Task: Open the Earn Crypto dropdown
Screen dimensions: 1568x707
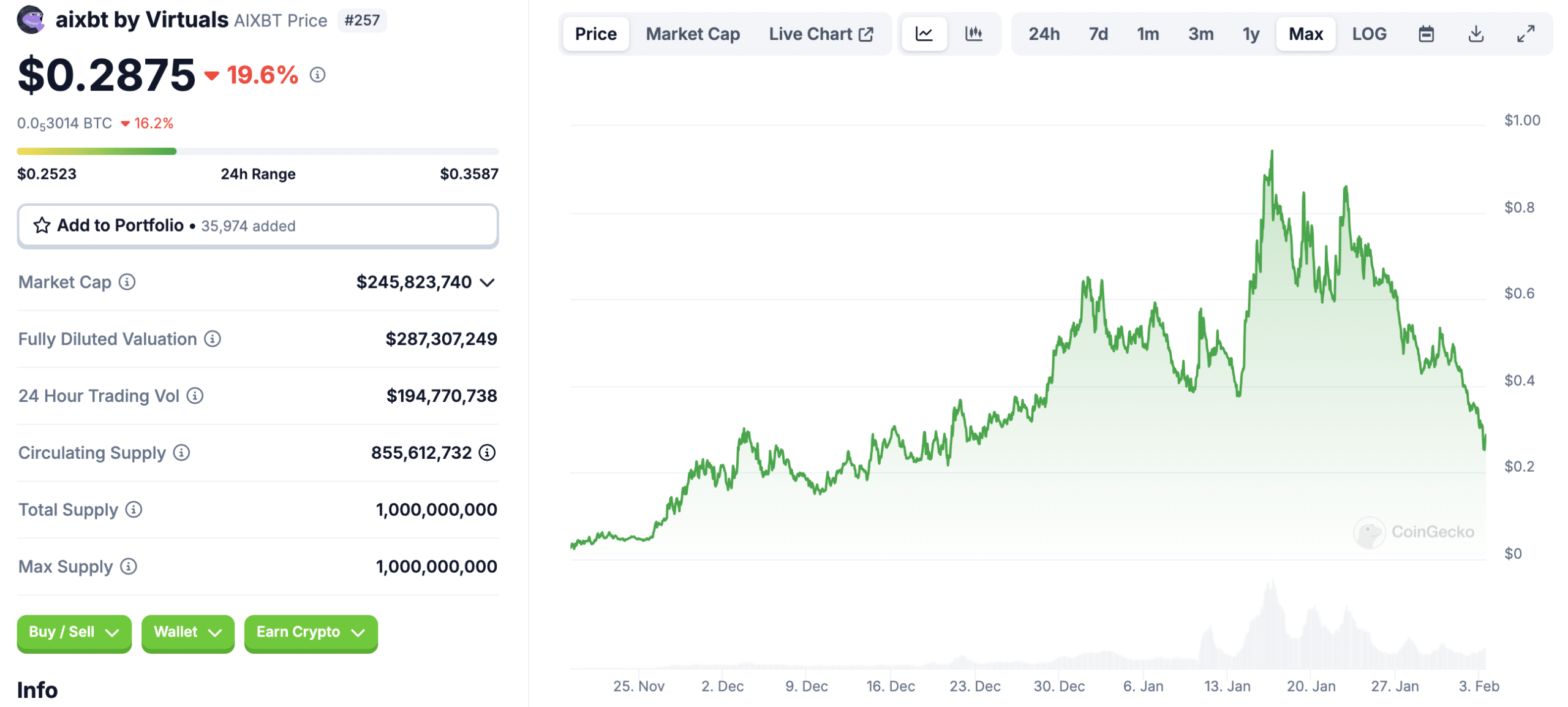Action: point(311,633)
